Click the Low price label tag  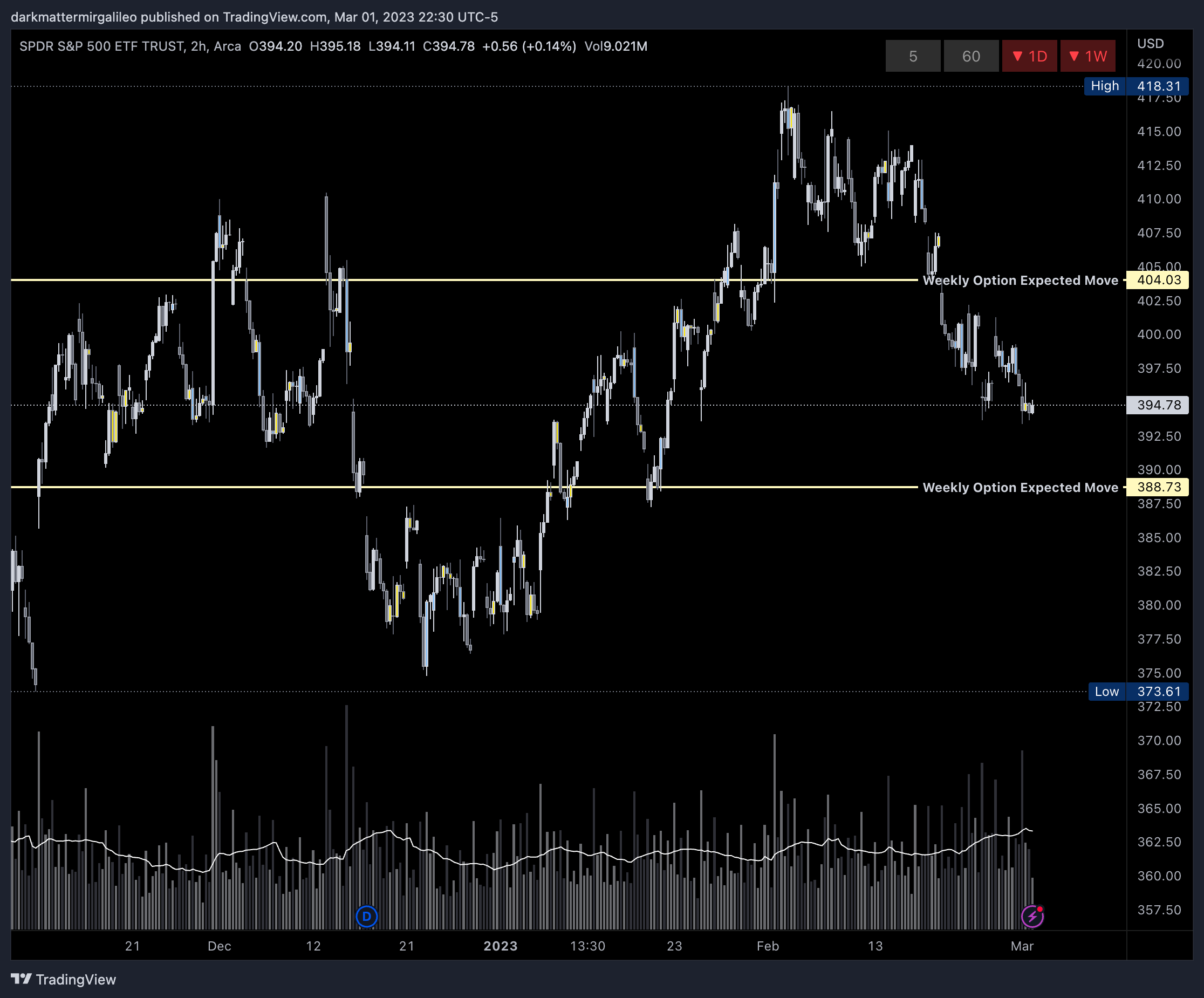point(1106,692)
